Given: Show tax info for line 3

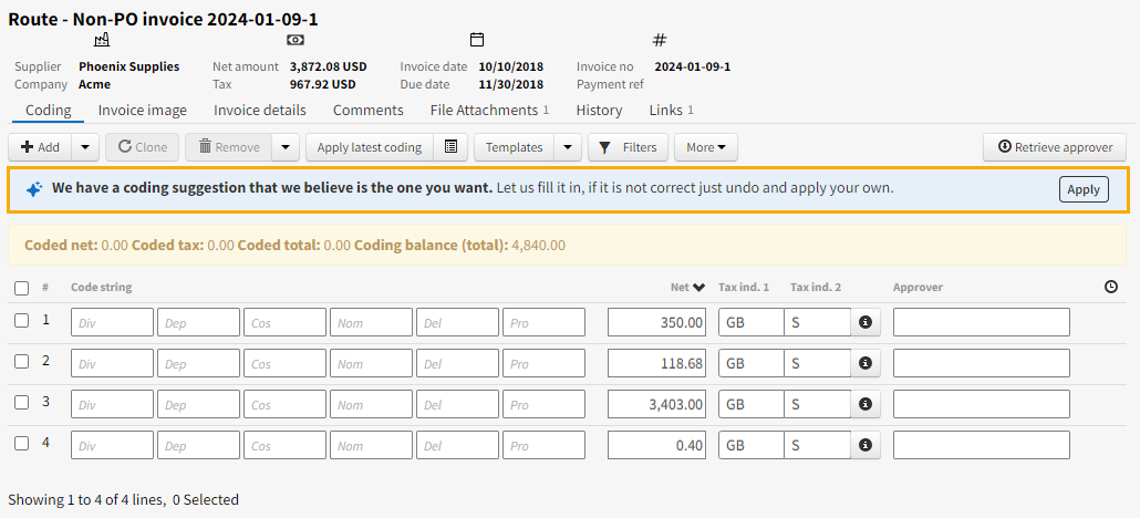Looking at the screenshot, I should pyautogui.click(x=865, y=404).
